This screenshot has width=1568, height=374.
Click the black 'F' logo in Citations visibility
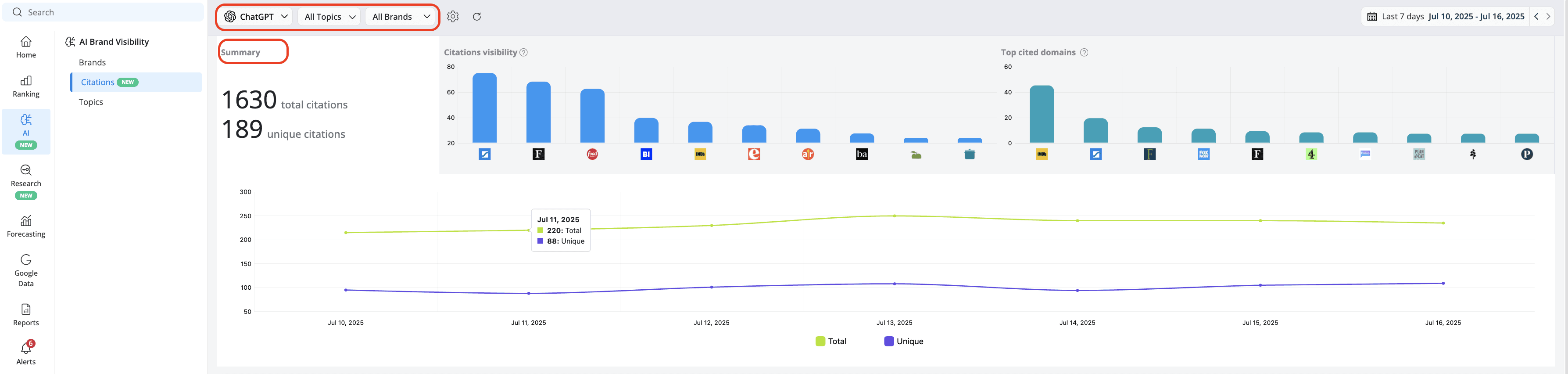click(539, 154)
